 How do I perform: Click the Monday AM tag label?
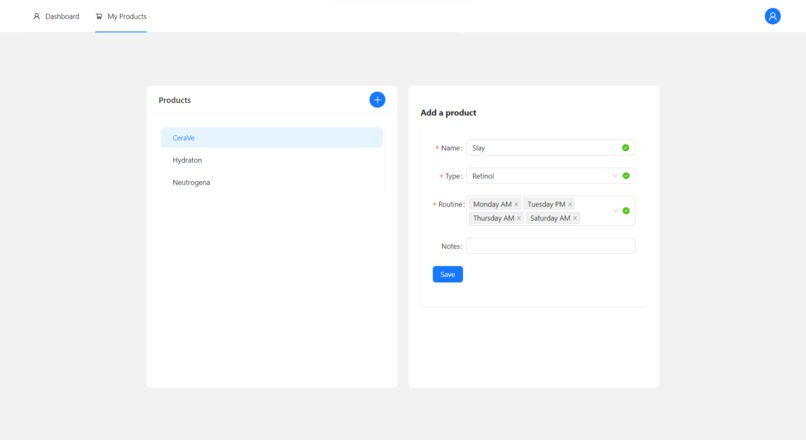[492, 205]
